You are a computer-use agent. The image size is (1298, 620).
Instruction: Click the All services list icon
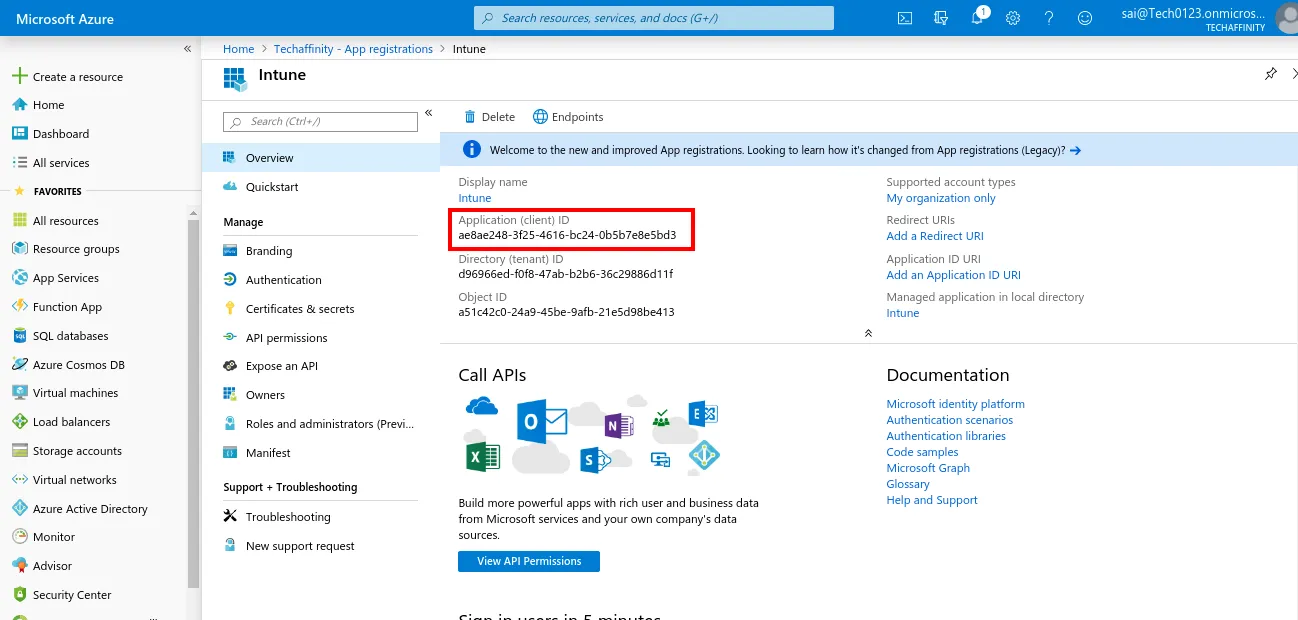pos(19,162)
